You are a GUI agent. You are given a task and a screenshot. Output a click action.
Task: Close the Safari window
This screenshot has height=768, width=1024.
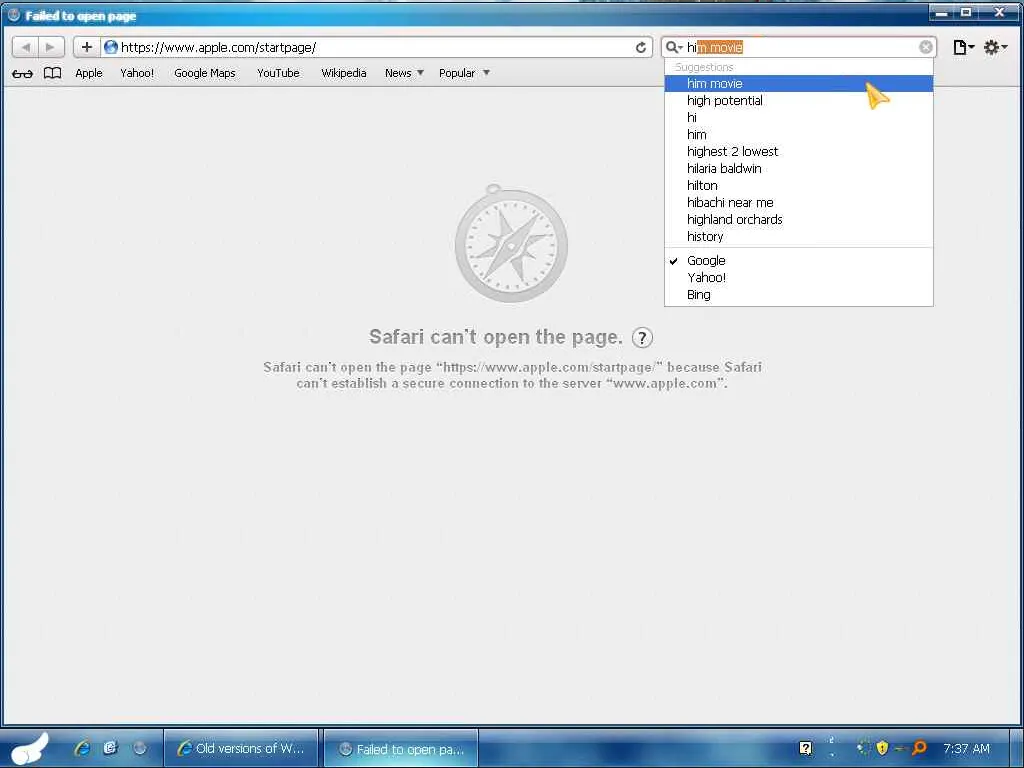click(999, 12)
